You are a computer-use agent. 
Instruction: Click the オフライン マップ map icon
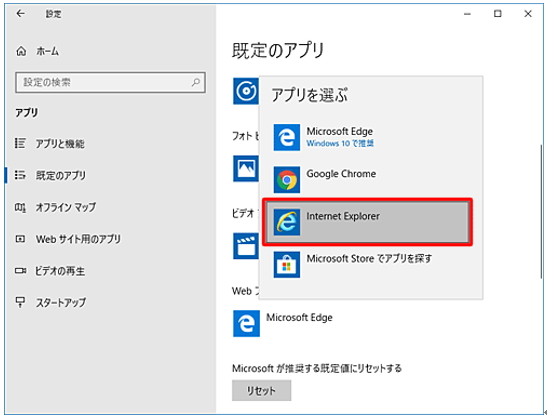(20, 207)
